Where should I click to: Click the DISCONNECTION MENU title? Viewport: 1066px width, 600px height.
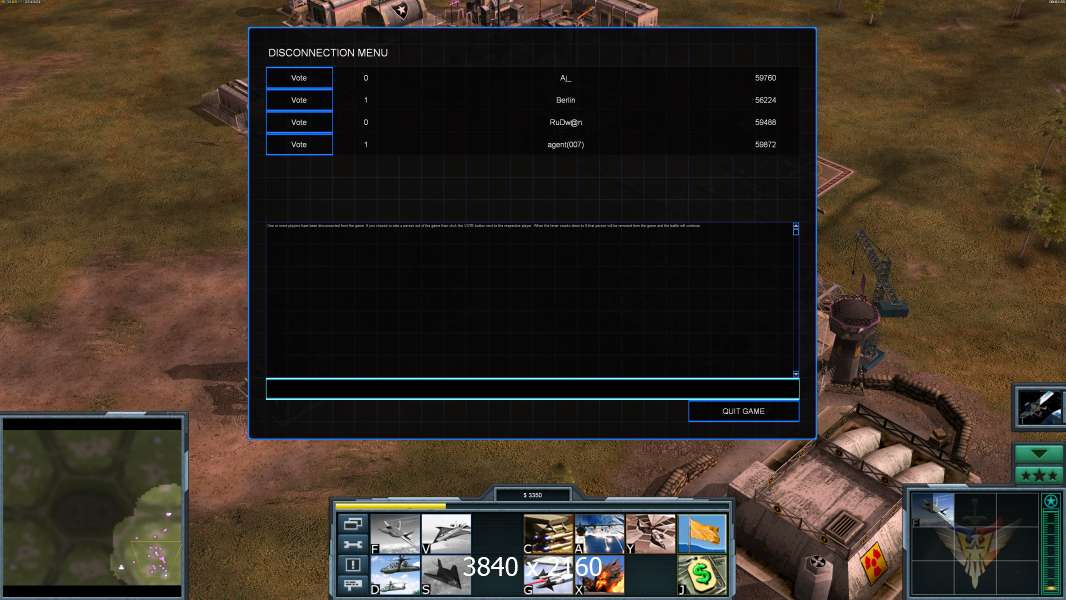click(x=328, y=52)
